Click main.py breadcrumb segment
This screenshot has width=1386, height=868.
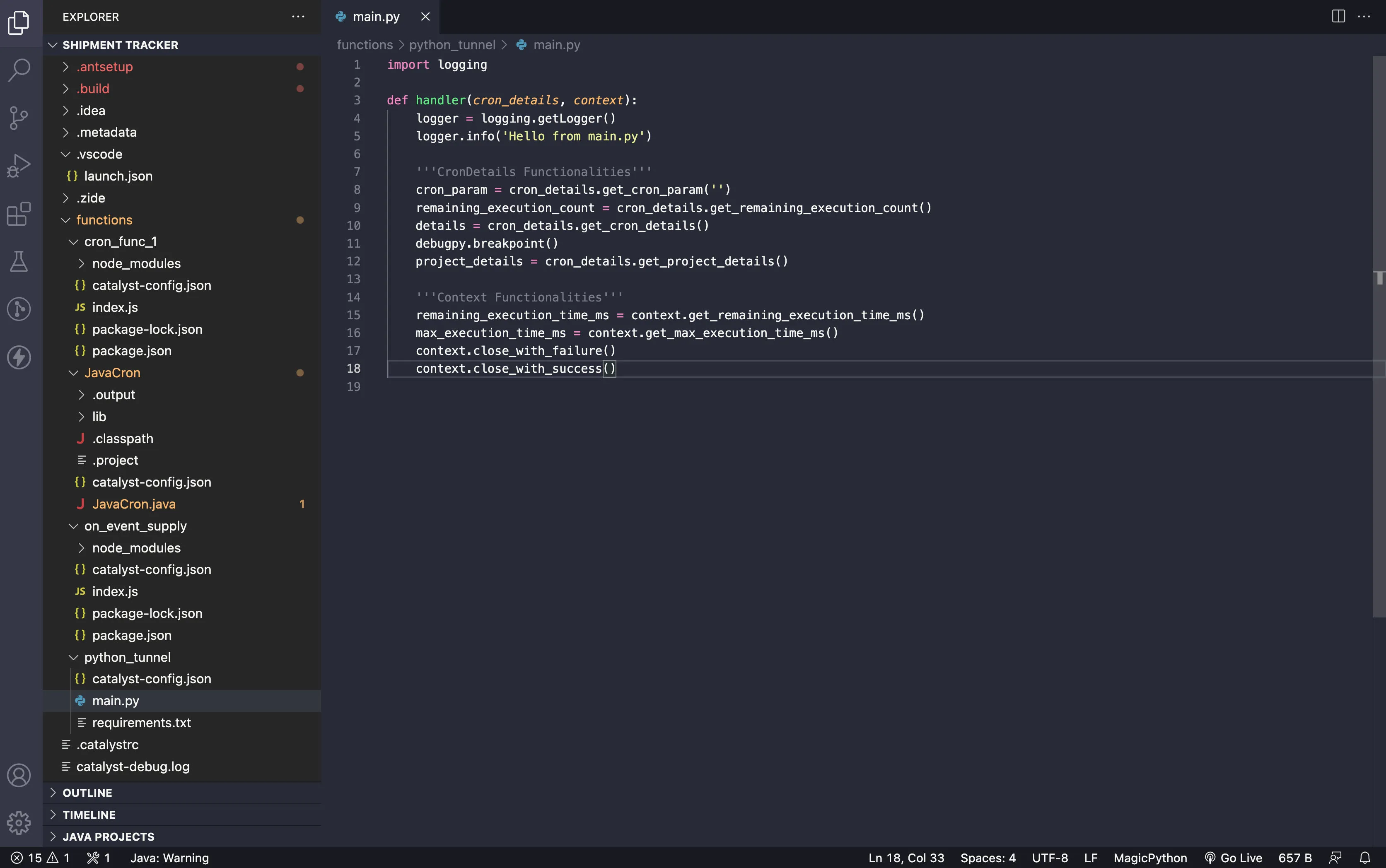coord(556,45)
